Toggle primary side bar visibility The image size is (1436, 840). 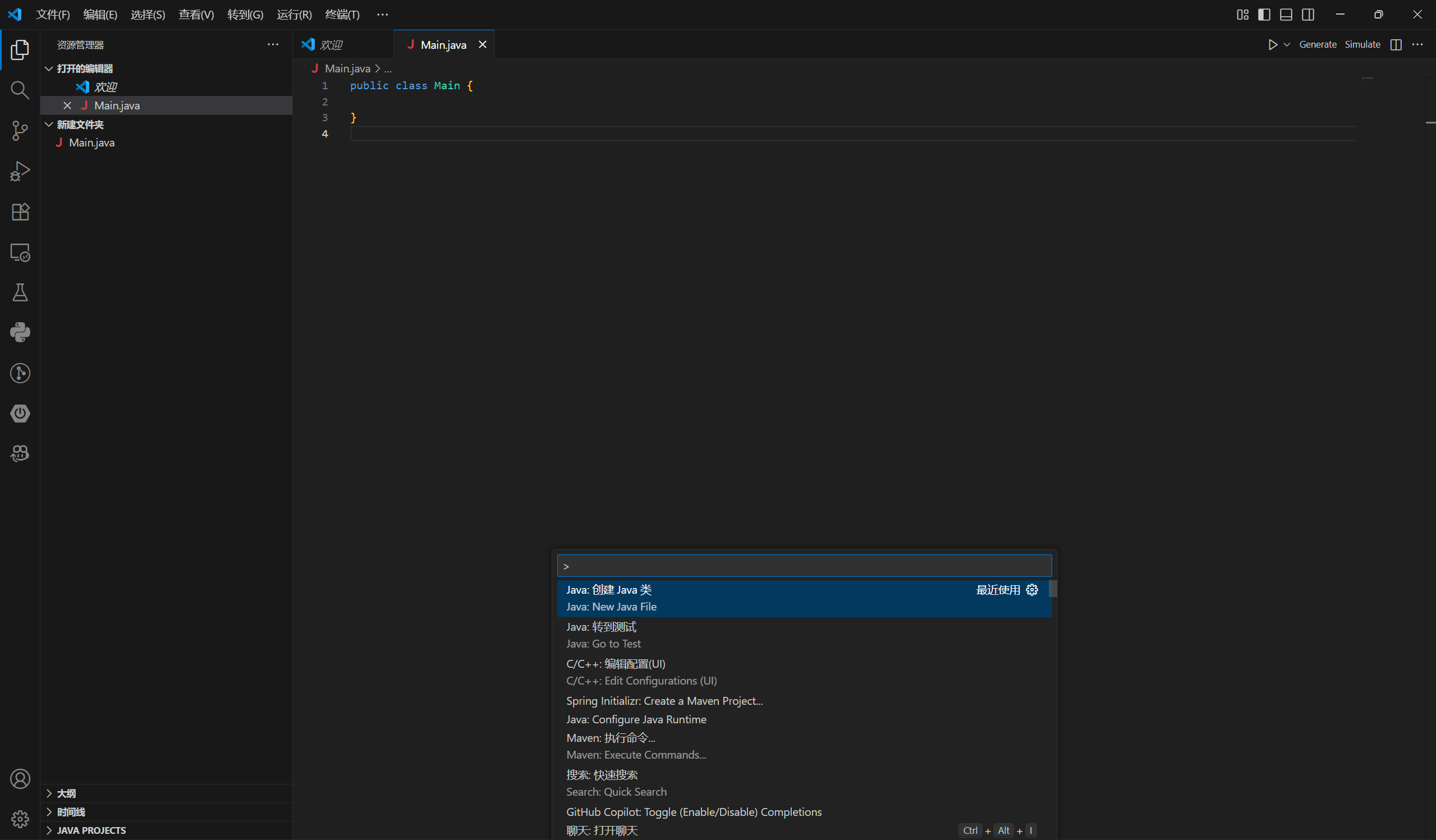(x=1264, y=14)
